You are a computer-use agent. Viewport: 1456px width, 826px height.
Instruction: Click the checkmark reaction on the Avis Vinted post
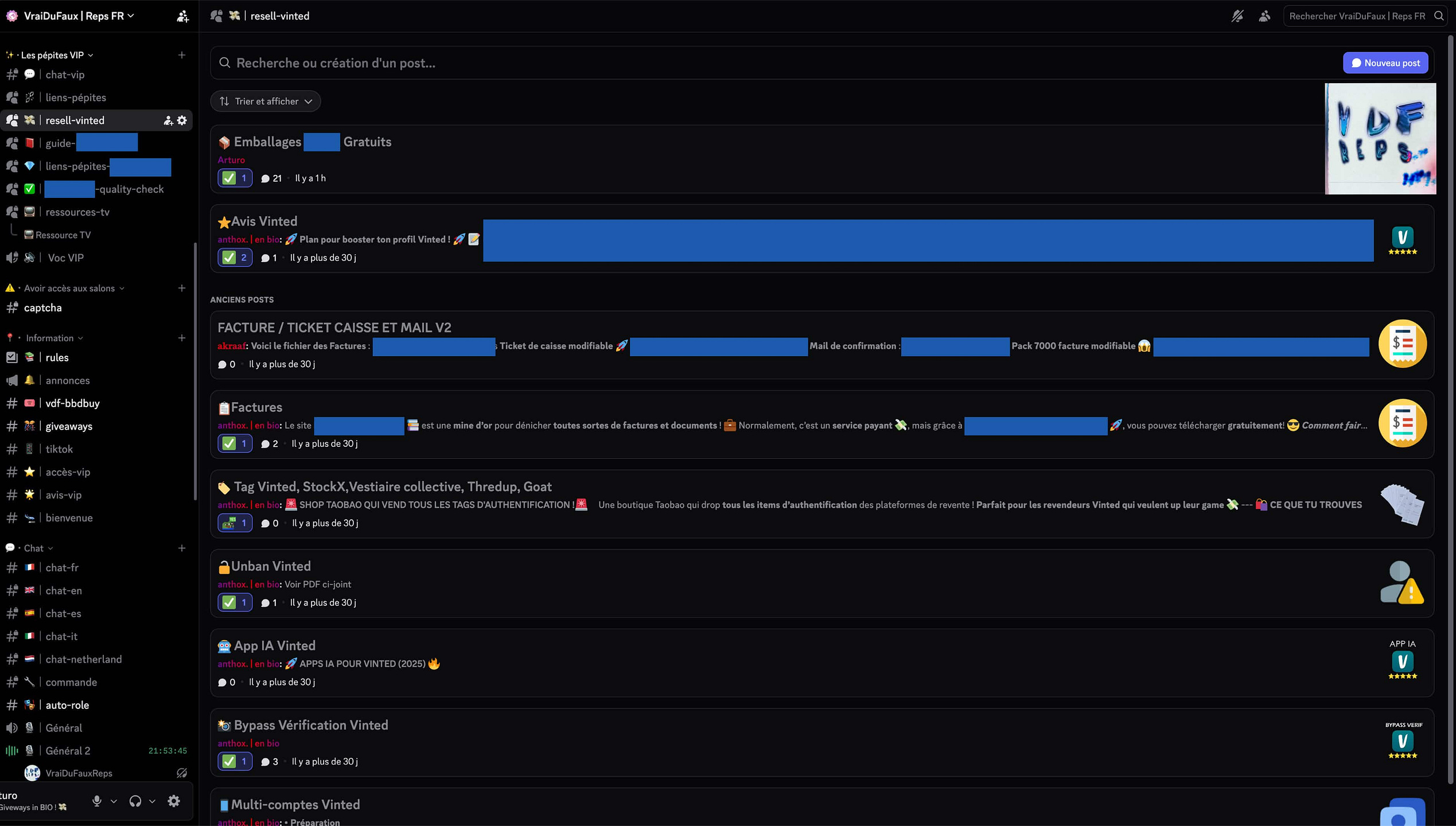click(x=235, y=258)
